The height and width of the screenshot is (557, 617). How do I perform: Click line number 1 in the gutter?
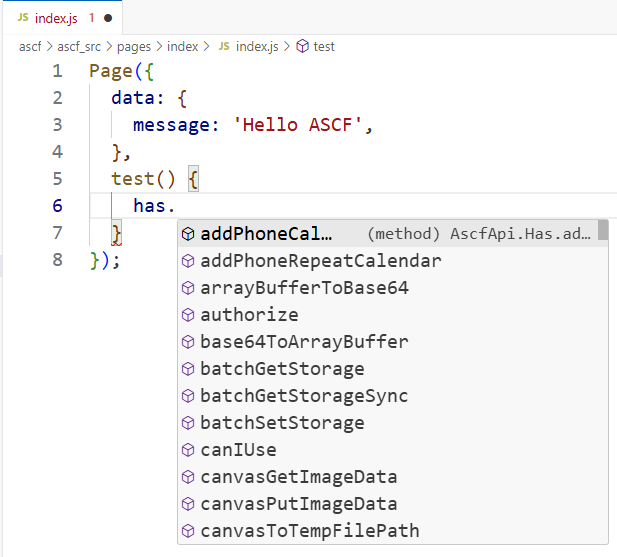pyautogui.click(x=57, y=71)
